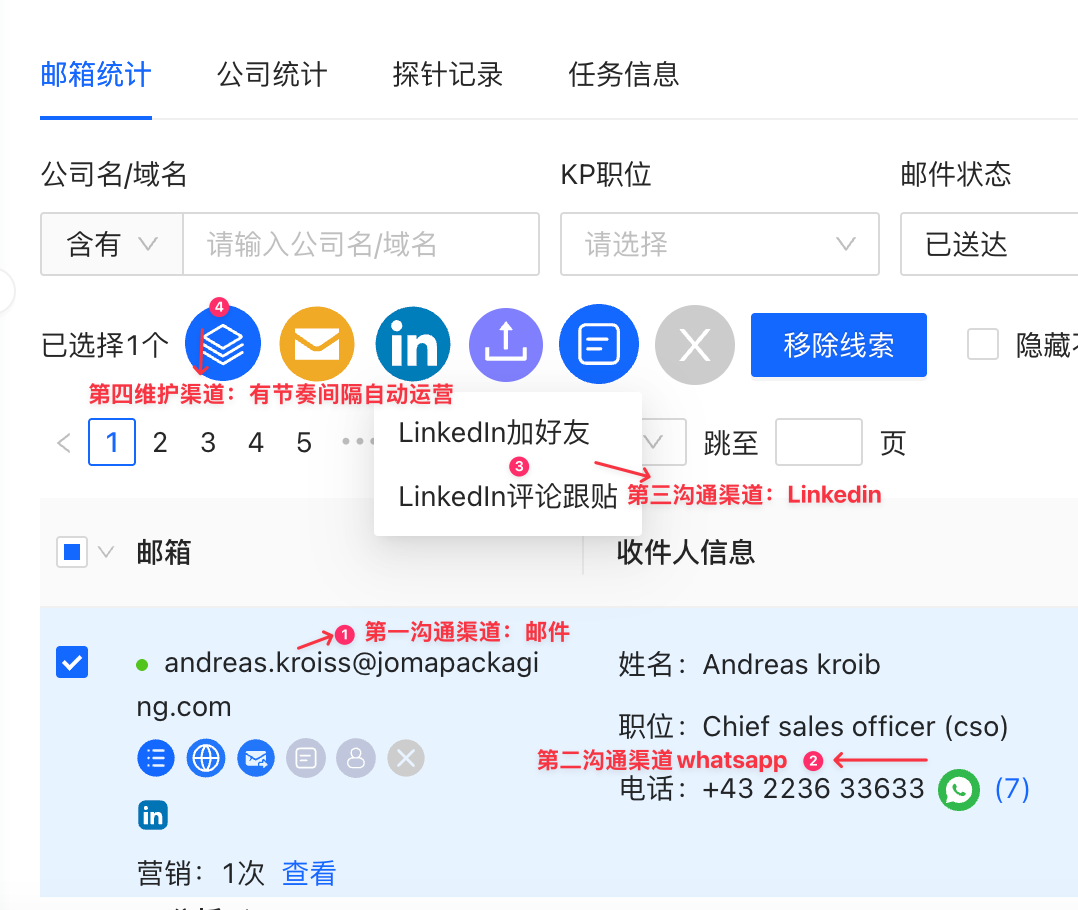1078x910 pixels.
Task: Focus the 请输入公司名/域名 input field
Action: click(361, 244)
